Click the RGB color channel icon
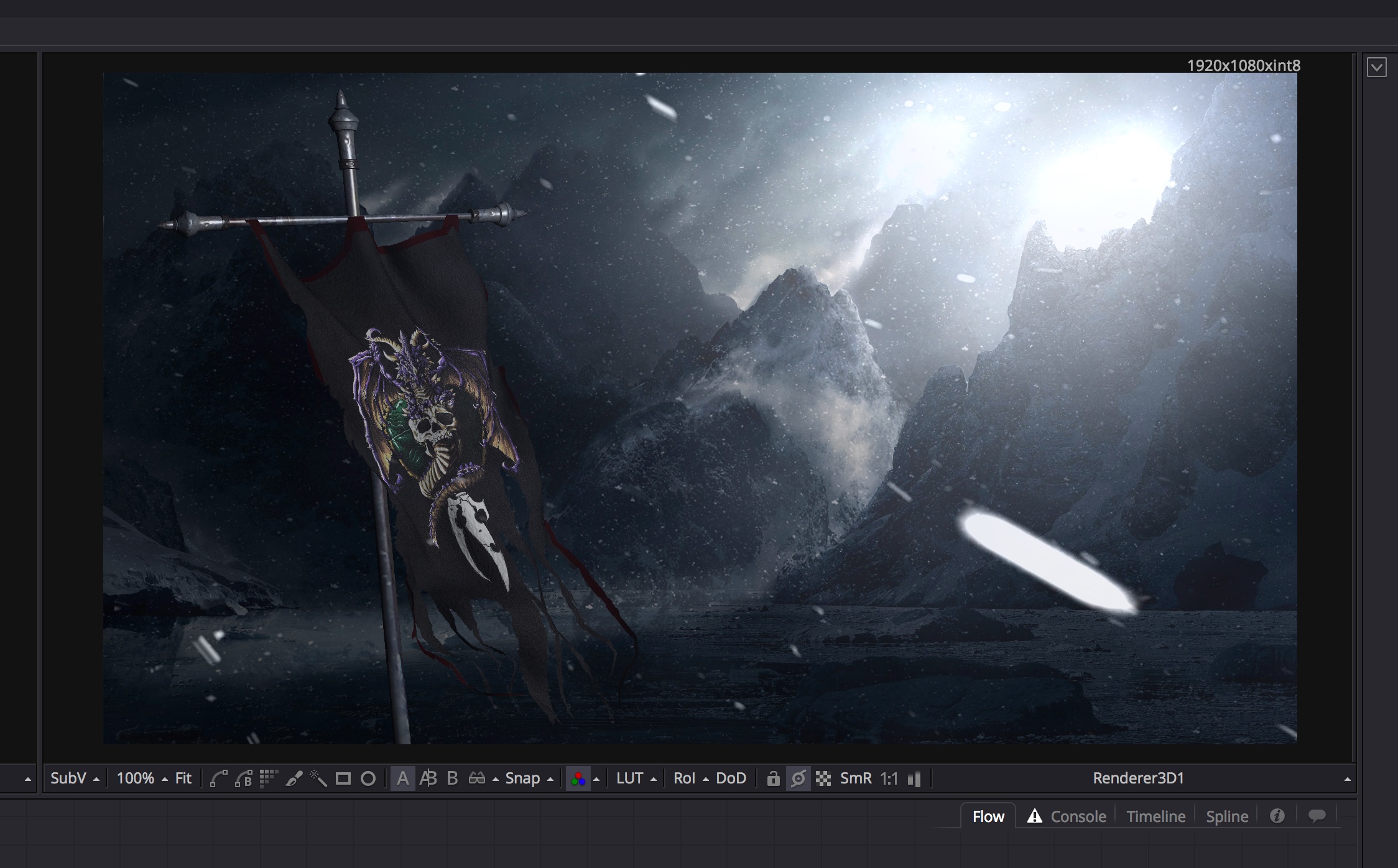Image resolution: width=1398 pixels, height=868 pixels. pos(578,778)
